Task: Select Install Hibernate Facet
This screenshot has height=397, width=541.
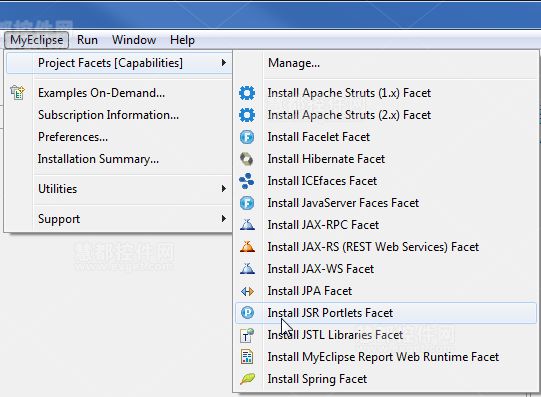Action: pos(386,159)
